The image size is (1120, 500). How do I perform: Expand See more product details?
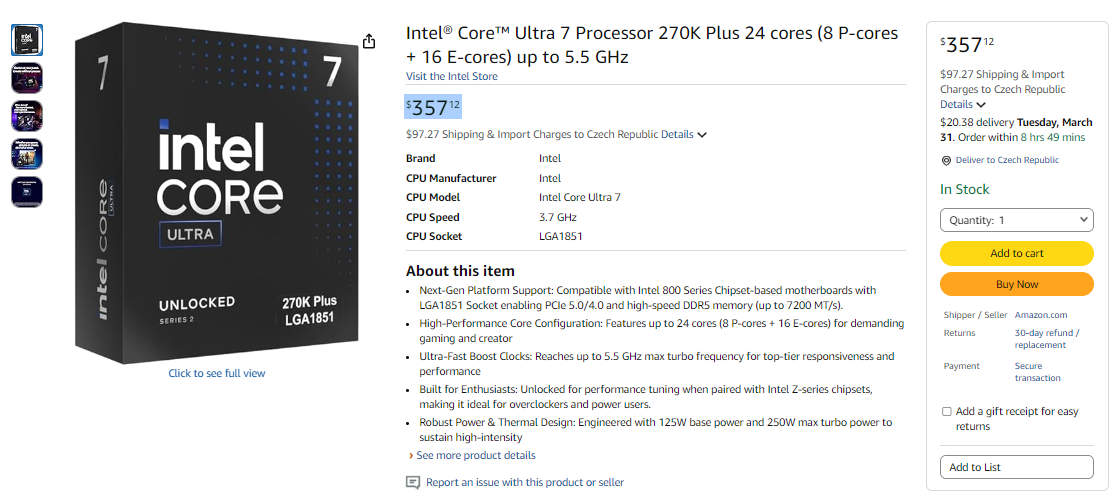click(475, 455)
